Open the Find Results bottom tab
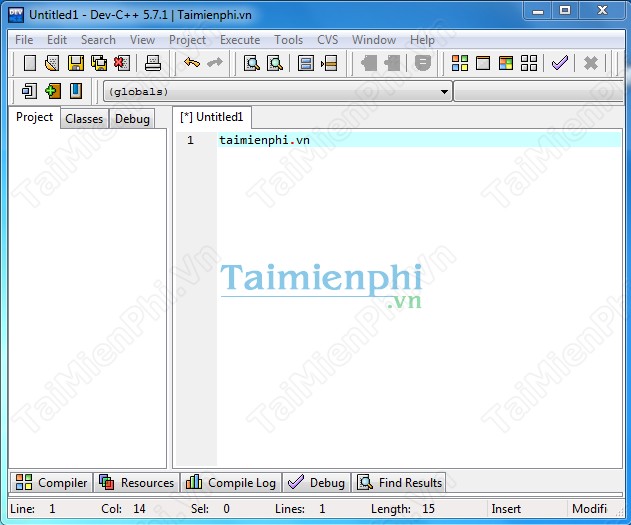 point(400,483)
